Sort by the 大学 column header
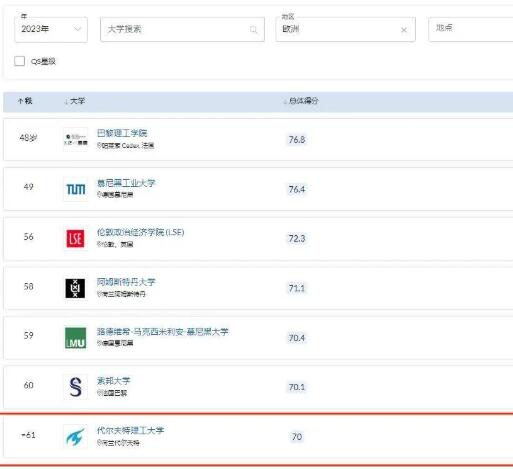The image size is (513, 469). (74, 101)
